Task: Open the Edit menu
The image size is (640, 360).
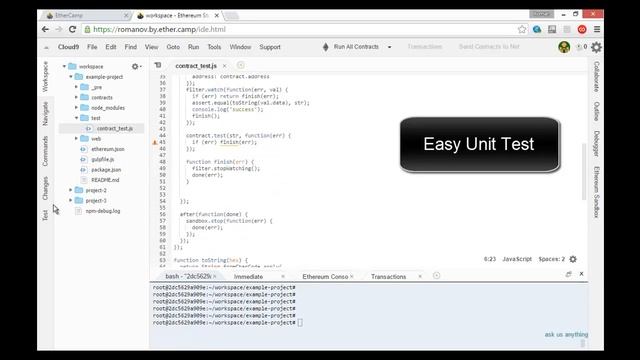Action: click(111, 47)
